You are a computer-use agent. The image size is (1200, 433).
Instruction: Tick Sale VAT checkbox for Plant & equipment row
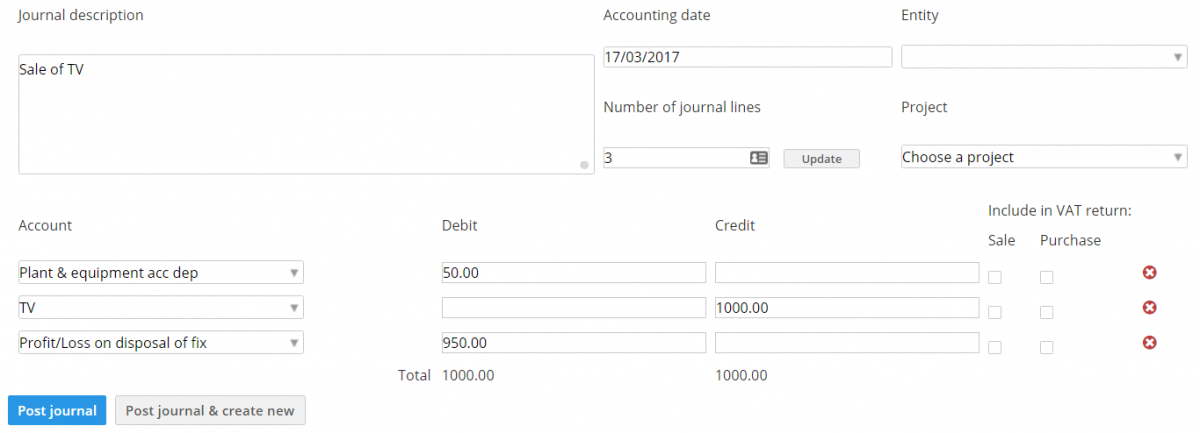[x=995, y=278]
